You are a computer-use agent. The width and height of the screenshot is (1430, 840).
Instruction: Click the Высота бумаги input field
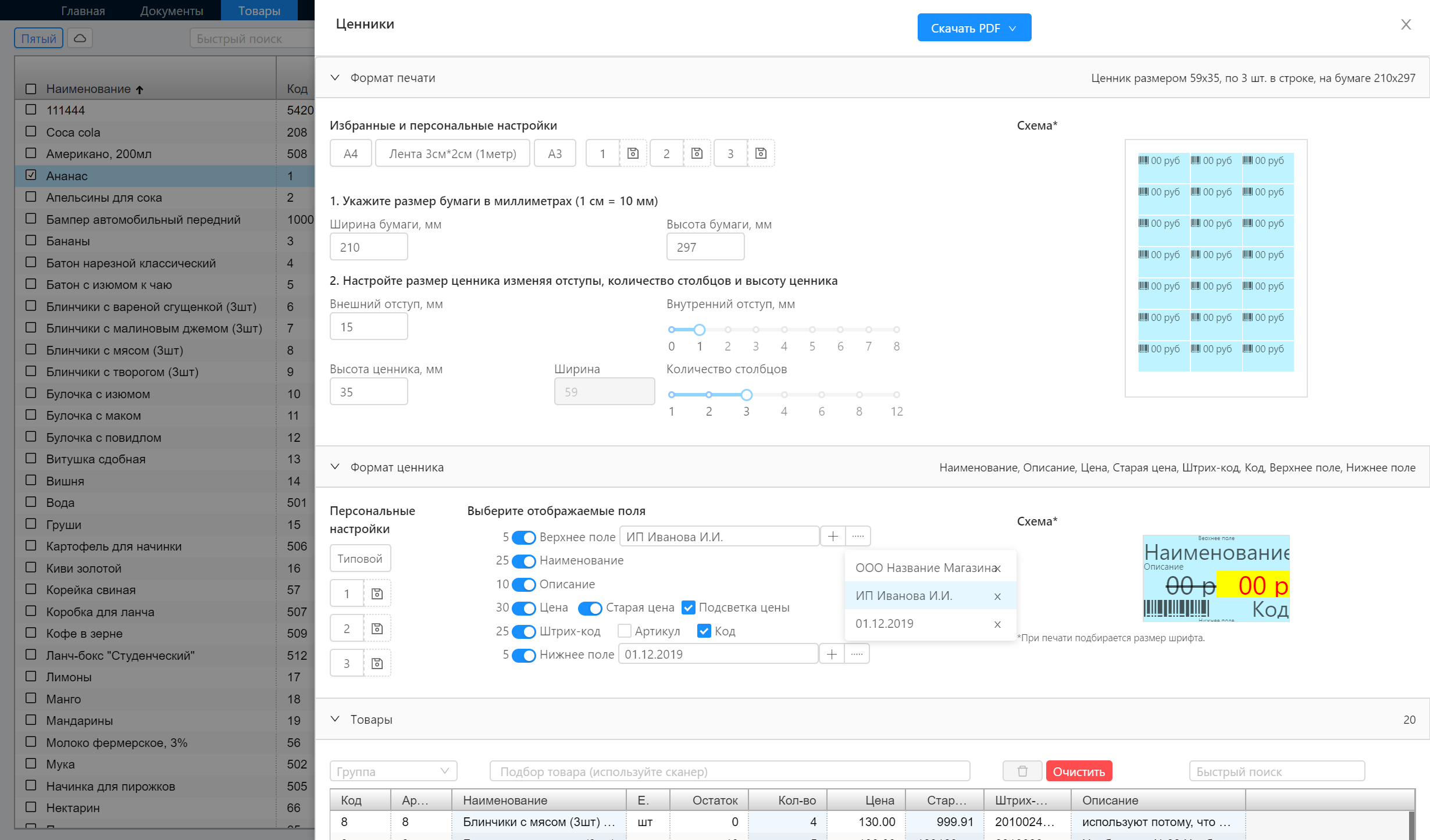coord(705,247)
